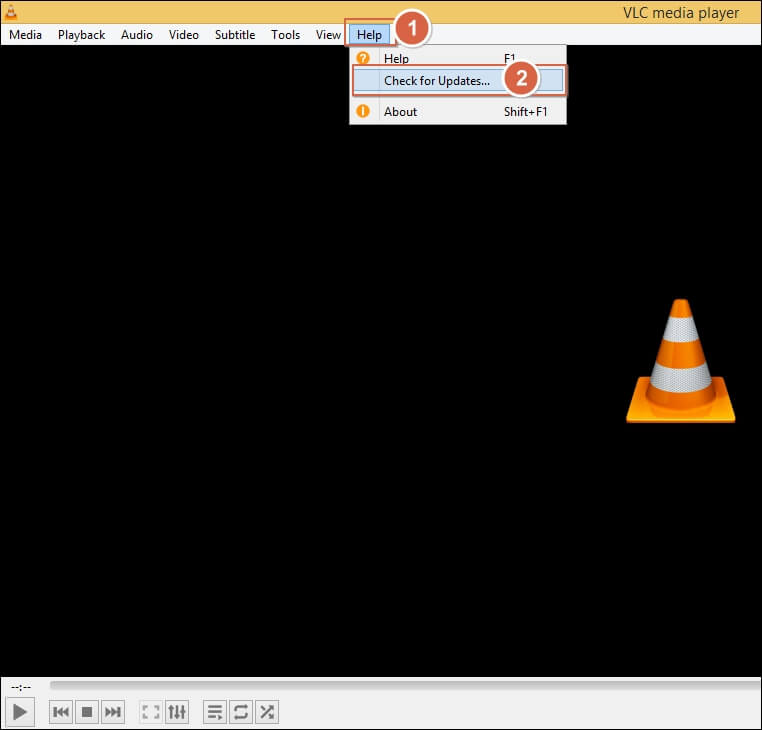Open the Subtitle menu
This screenshot has width=762, height=730.
pos(235,35)
